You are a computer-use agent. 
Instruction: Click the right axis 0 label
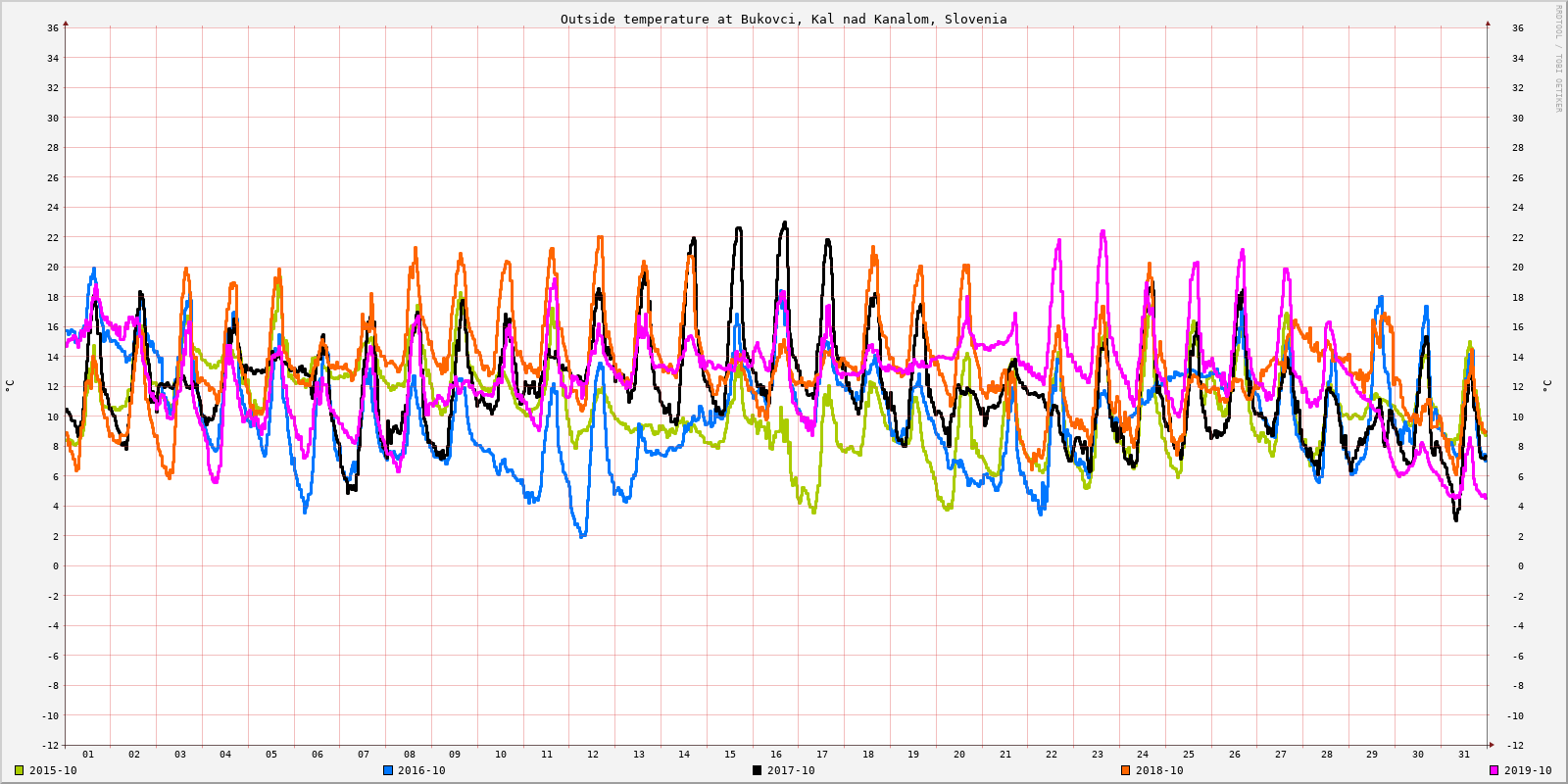click(1520, 566)
